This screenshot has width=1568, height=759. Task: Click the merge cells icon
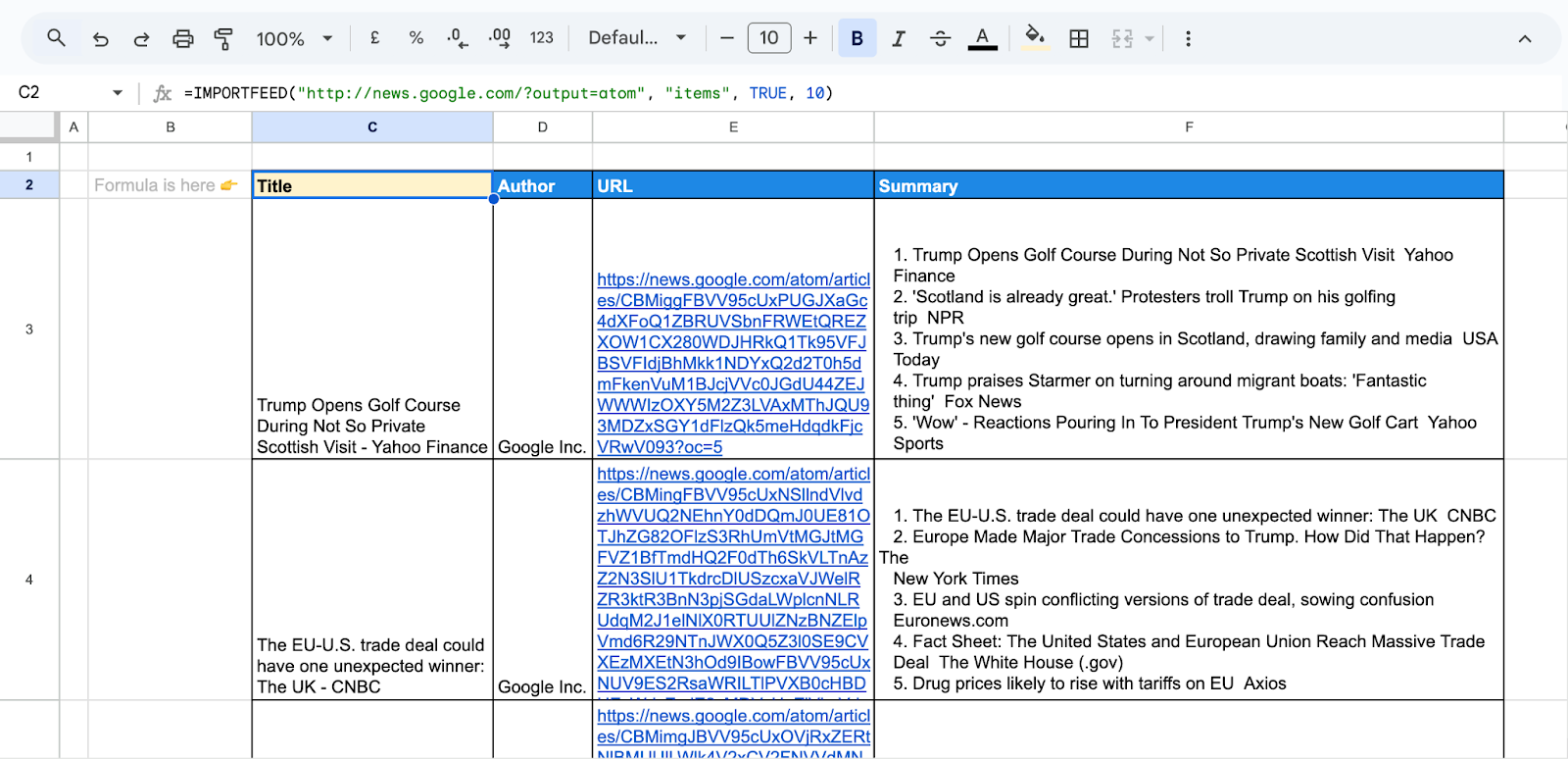(1122, 38)
